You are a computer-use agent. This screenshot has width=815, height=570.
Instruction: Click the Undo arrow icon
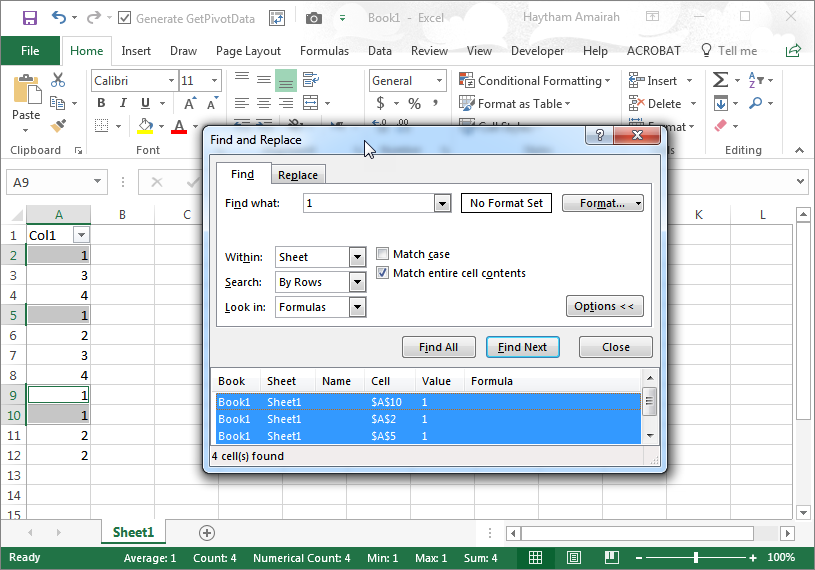[x=59, y=18]
